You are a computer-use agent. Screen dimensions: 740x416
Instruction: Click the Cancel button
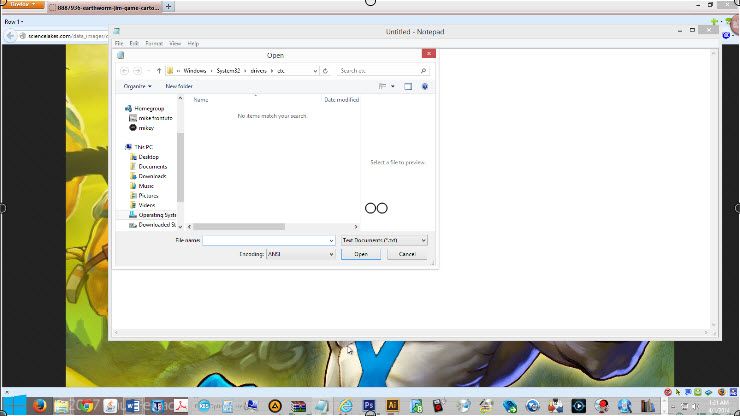point(407,254)
